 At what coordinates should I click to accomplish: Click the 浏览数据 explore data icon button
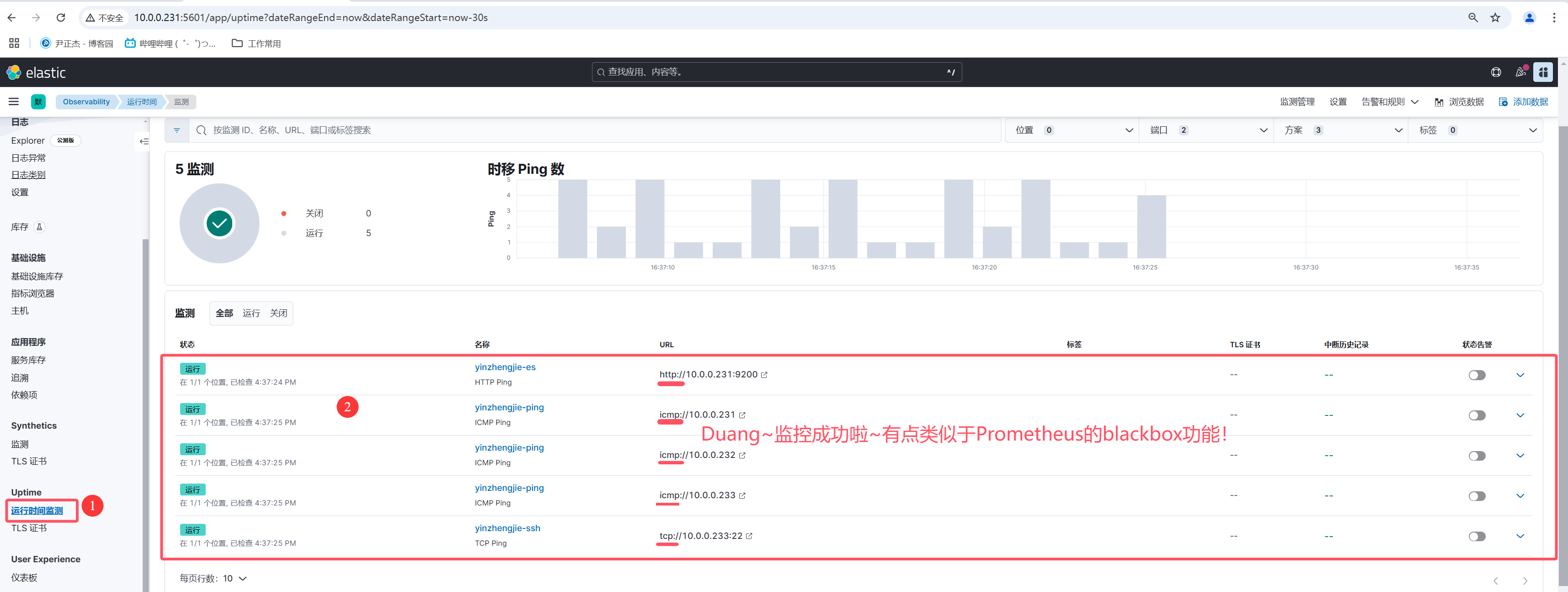(x=1459, y=102)
